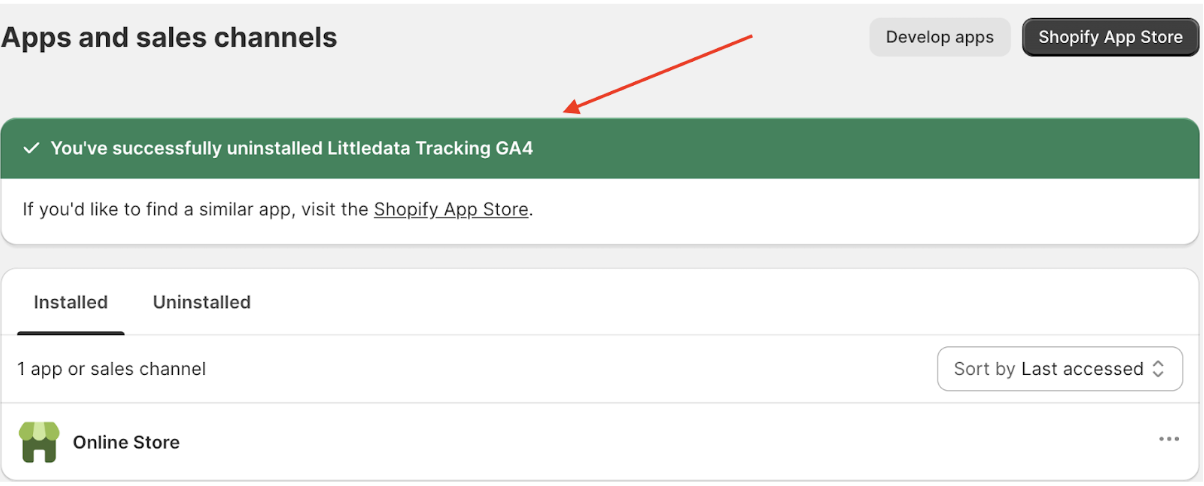The image size is (1204, 486).
Task: Select the empty area of Online Store row
Action: (660, 442)
